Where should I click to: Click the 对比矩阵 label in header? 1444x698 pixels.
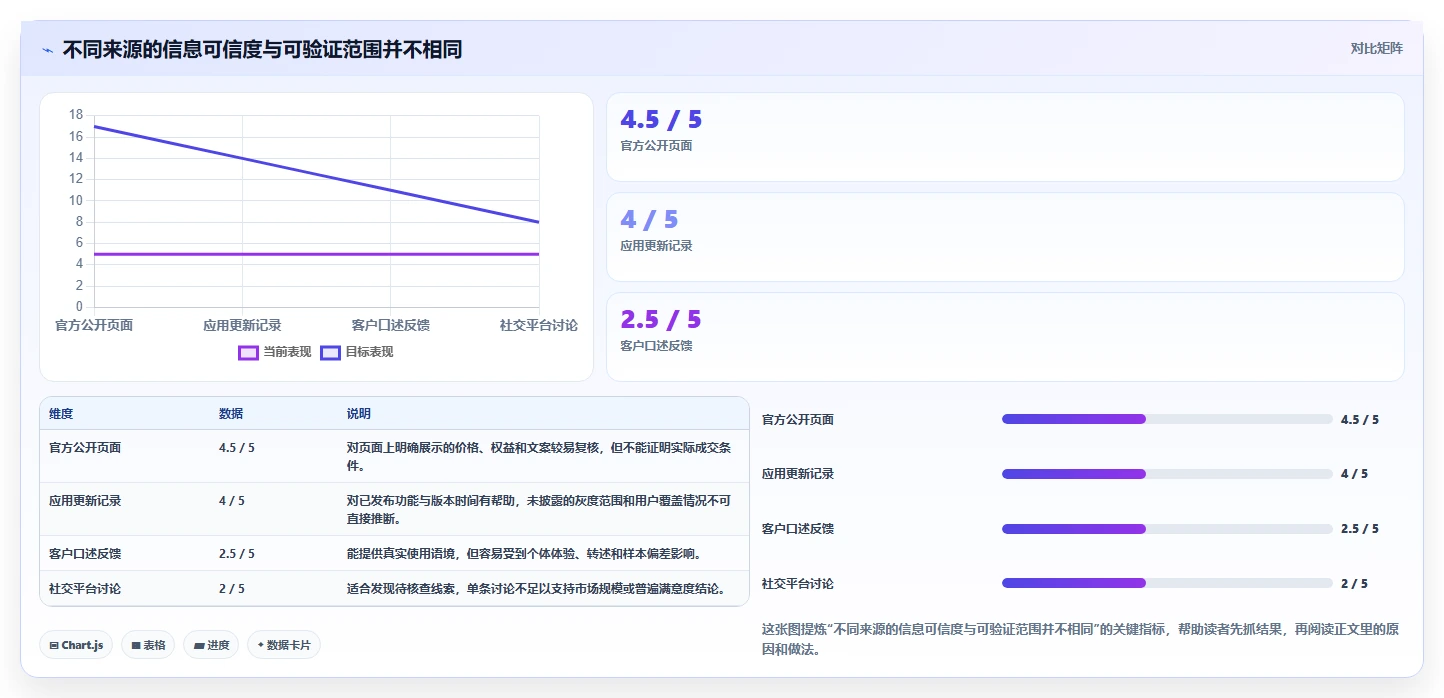pos(1376,48)
